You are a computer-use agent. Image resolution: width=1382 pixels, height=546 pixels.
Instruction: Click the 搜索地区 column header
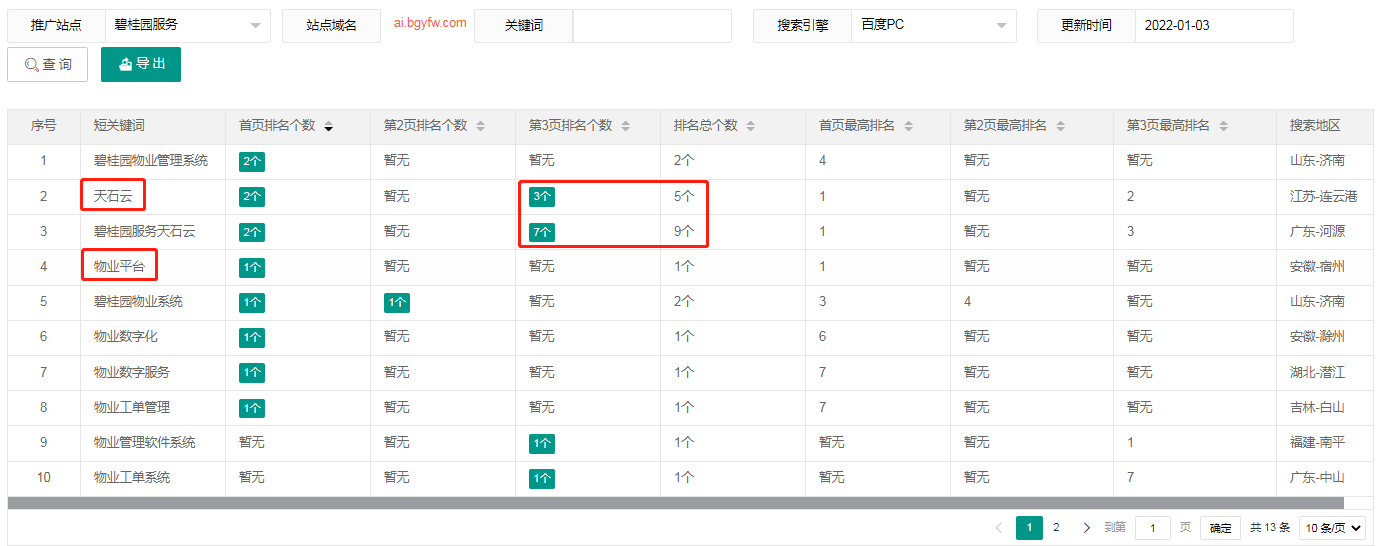[x=1315, y=125]
